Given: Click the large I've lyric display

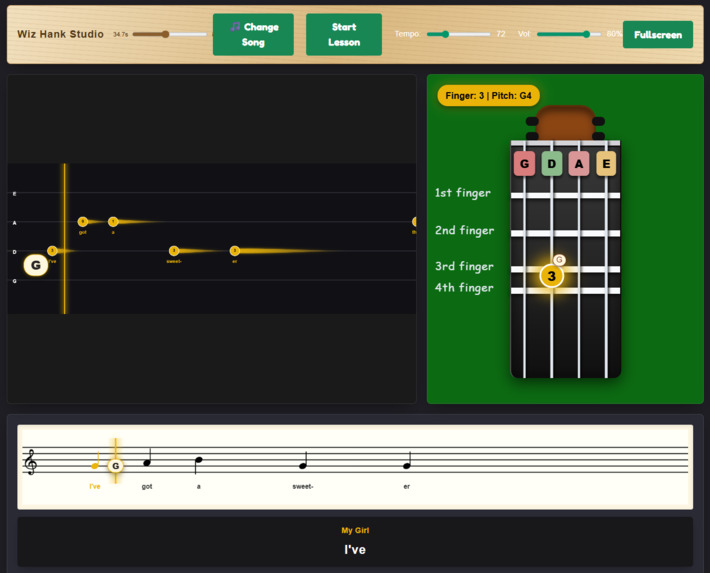Looking at the screenshot, I should (x=355, y=549).
